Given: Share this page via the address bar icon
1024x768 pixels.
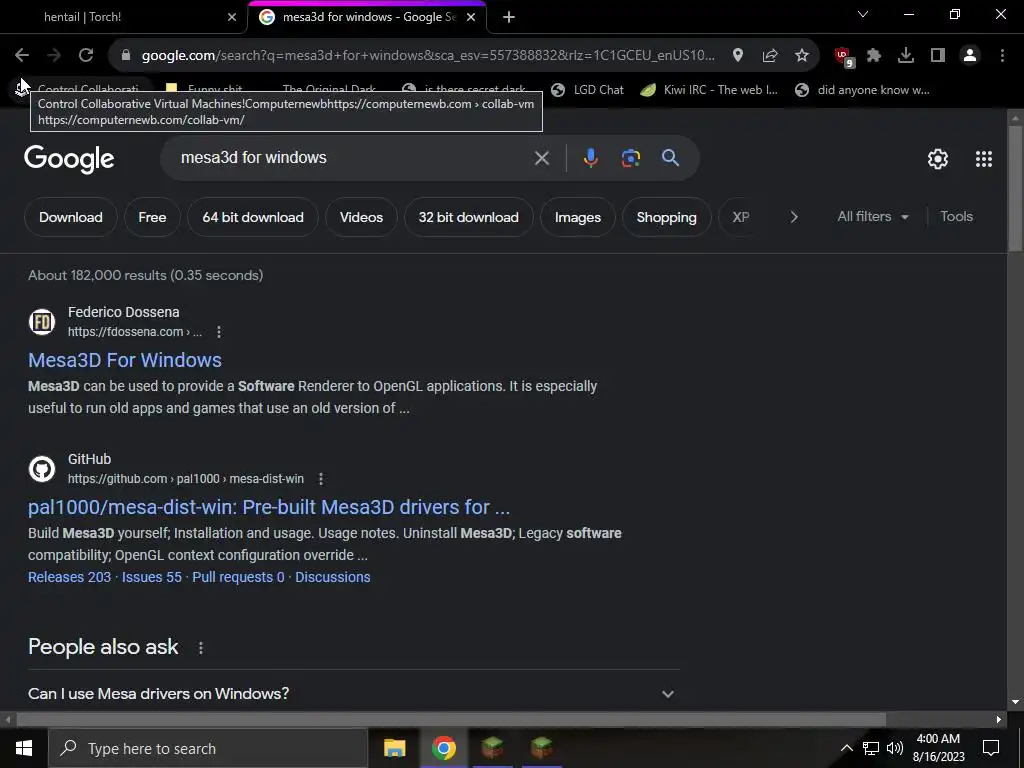Looking at the screenshot, I should (770, 56).
